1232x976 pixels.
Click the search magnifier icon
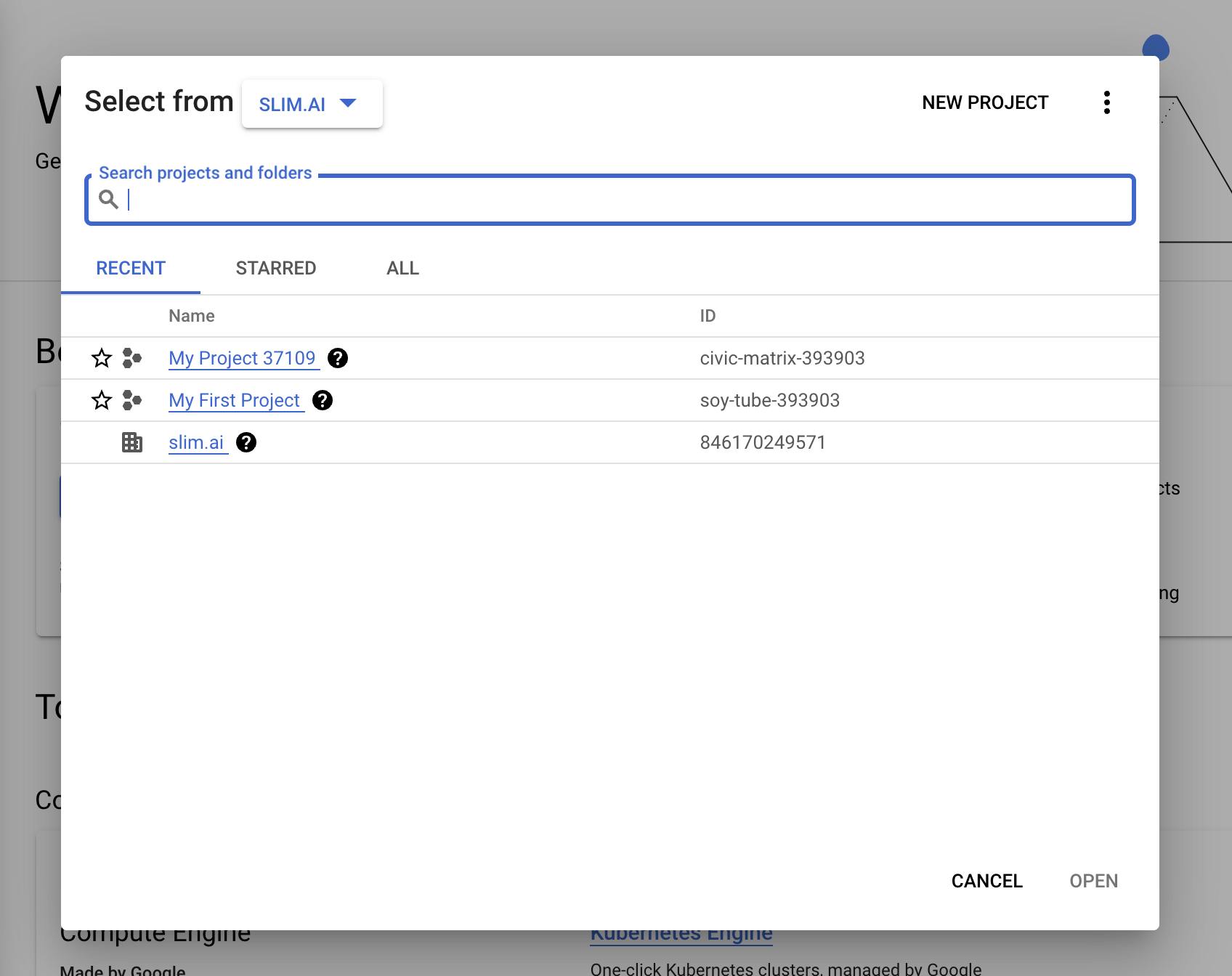[109, 199]
